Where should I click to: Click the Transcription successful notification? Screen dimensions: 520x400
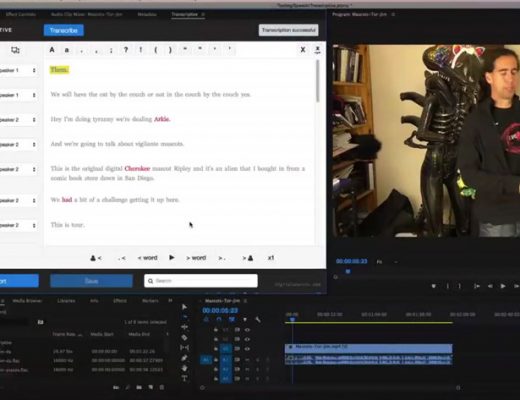289,30
